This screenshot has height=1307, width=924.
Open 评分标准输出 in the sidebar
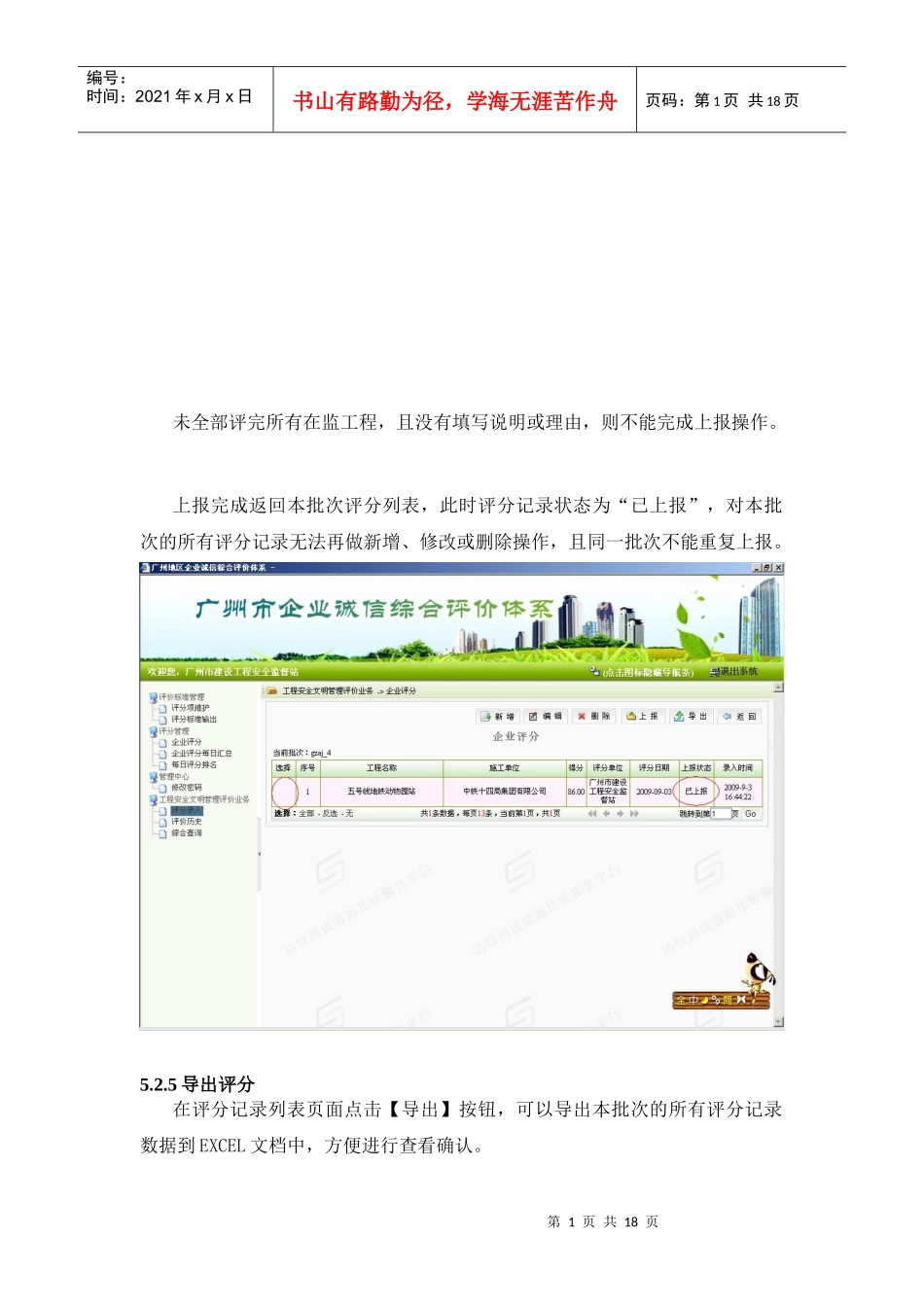pos(194,720)
